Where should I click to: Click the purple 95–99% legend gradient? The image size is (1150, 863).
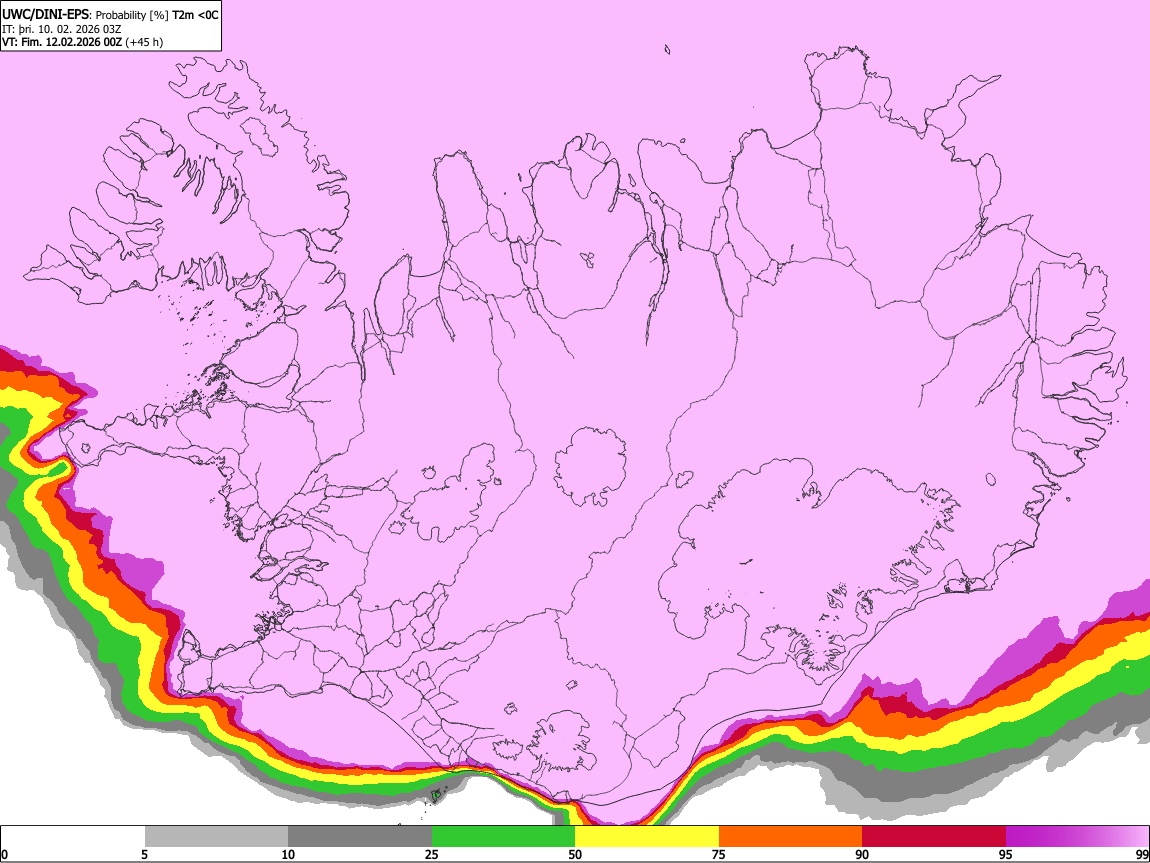pyautogui.click(x=1077, y=837)
